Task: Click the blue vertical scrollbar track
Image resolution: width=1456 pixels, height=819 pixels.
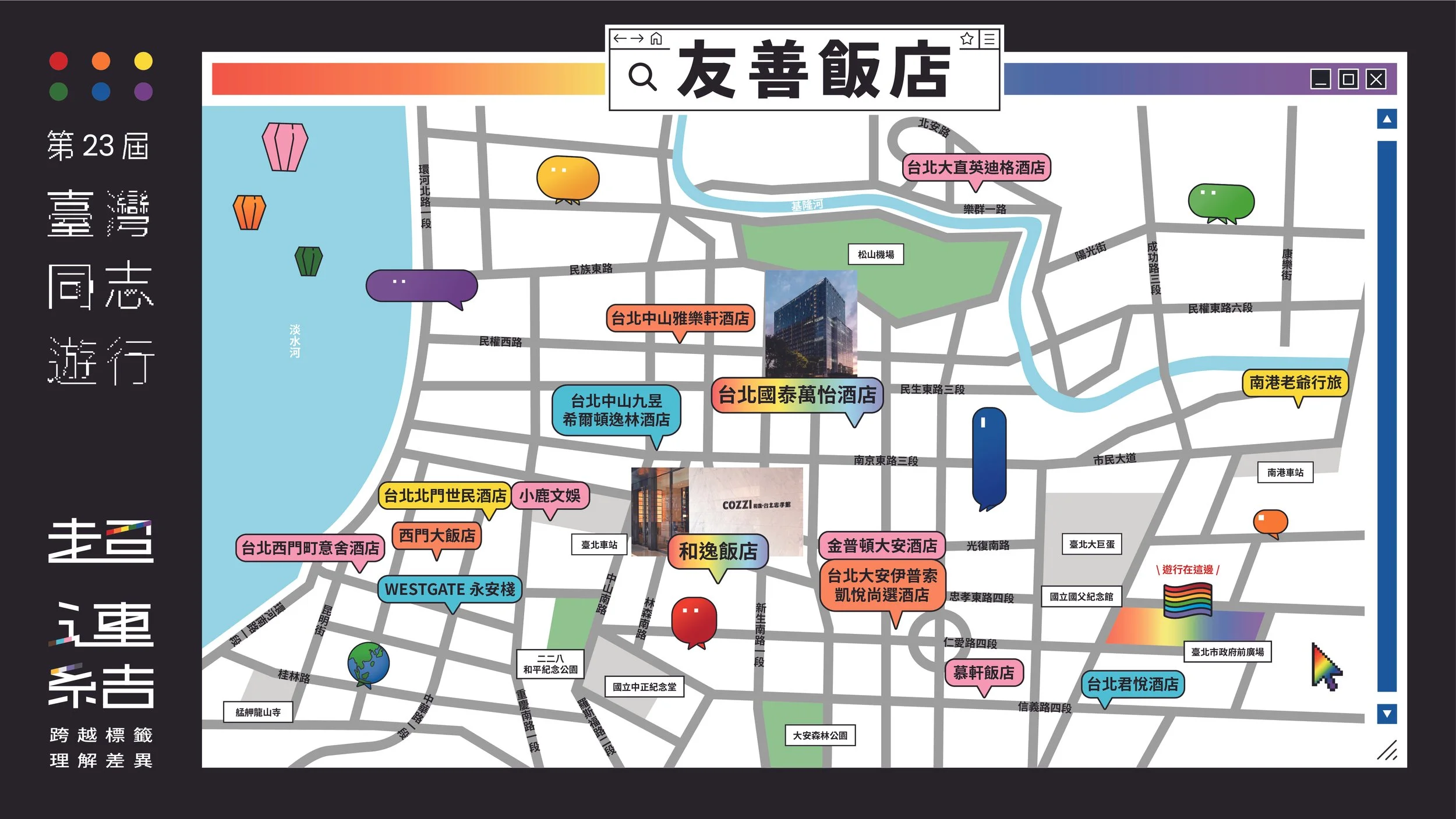Action: (x=1387, y=416)
